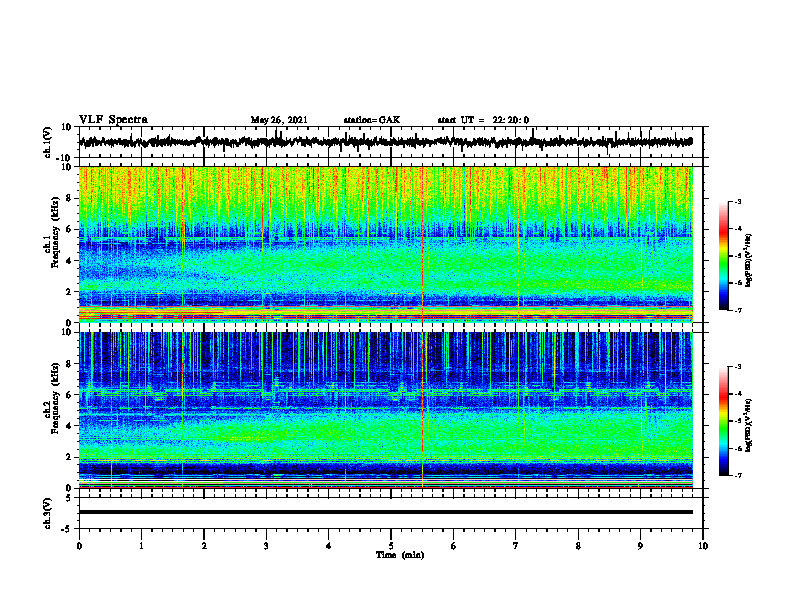The image size is (792, 612).
Task: Click tick label "6" on the Time axis
Action: [454, 546]
